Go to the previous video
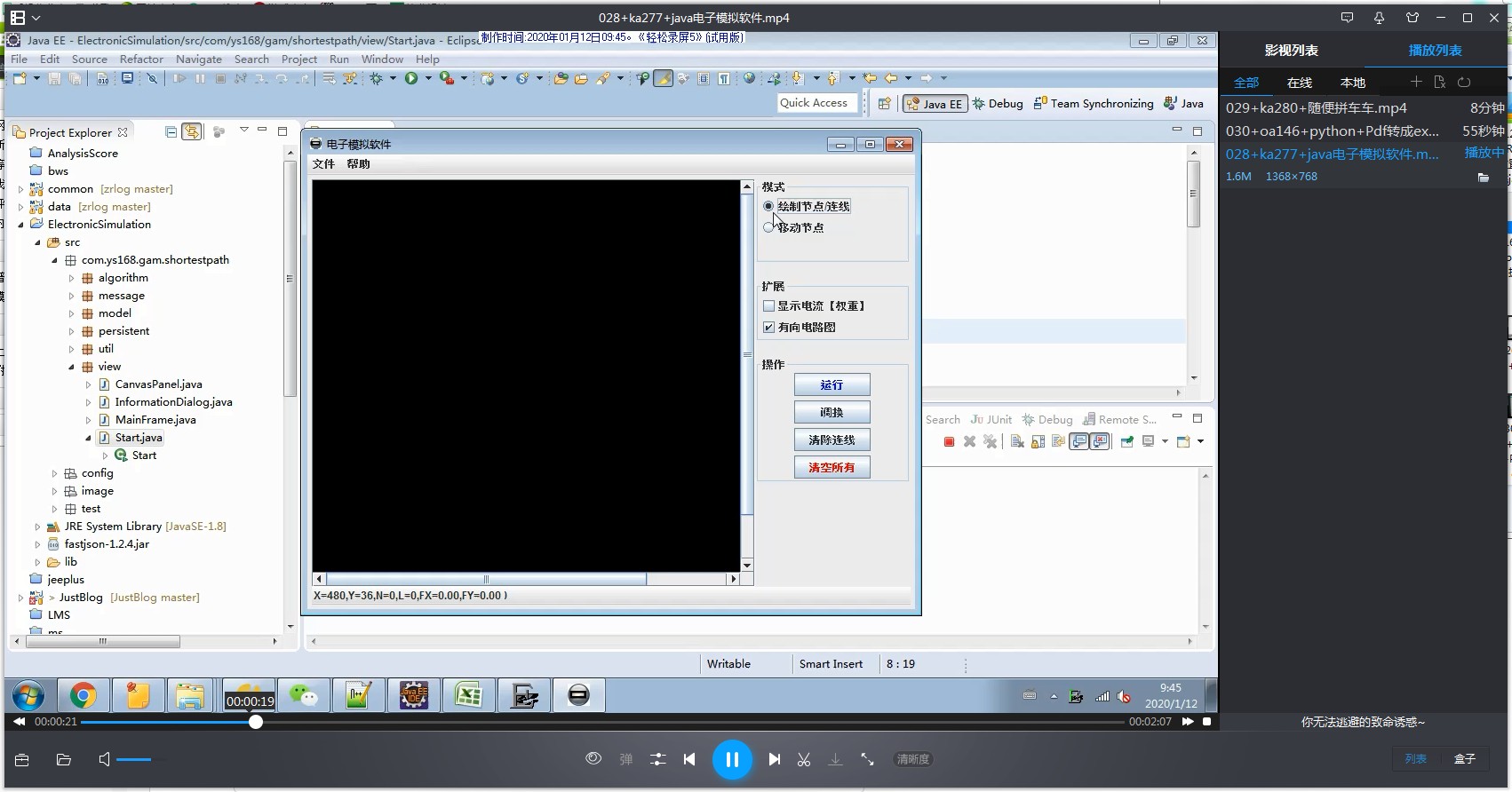 (689, 759)
